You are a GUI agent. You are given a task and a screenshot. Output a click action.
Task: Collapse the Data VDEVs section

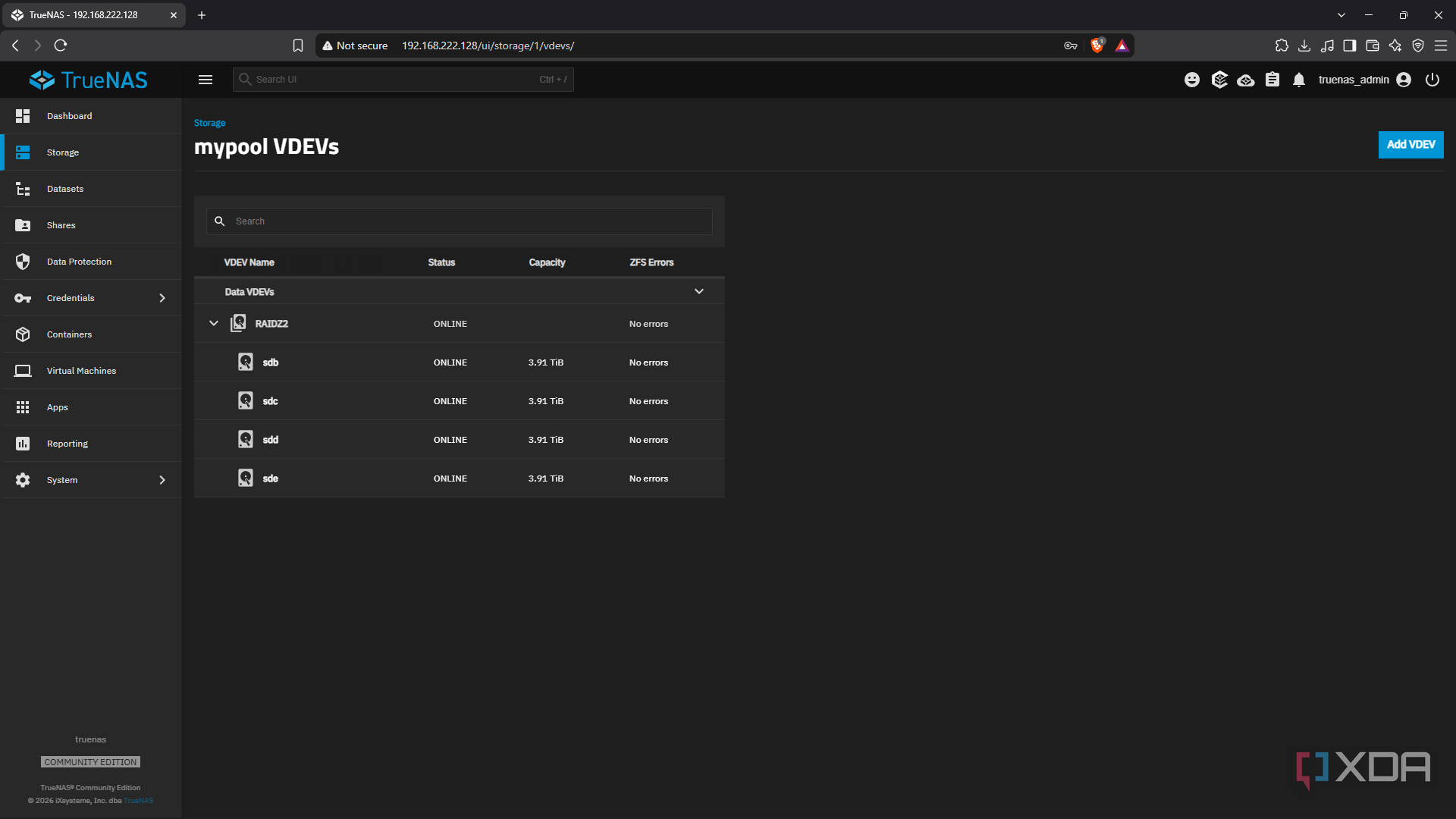(x=699, y=292)
